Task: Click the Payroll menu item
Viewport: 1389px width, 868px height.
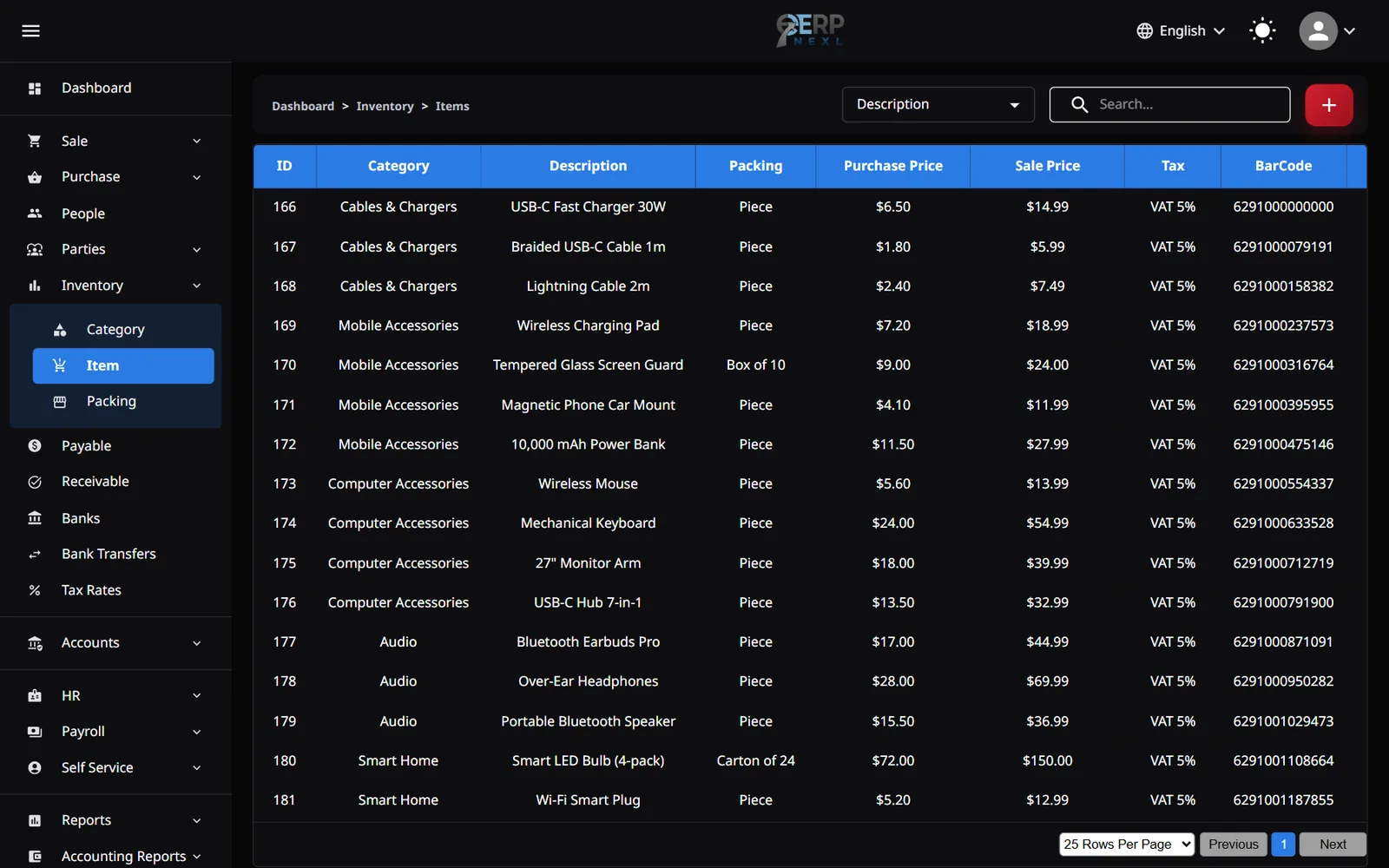Action: 115,732
